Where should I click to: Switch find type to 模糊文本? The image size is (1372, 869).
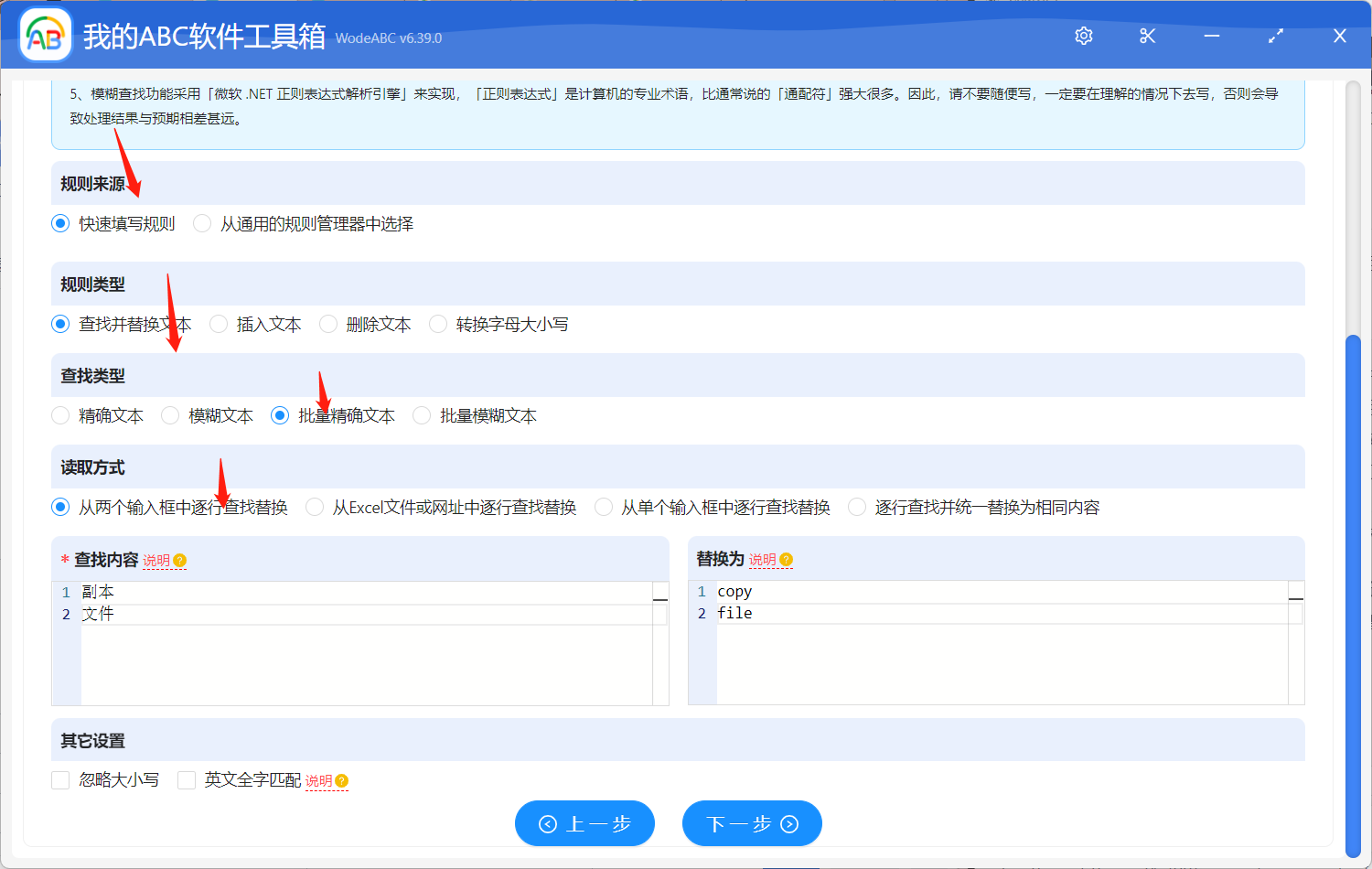click(x=170, y=414)
